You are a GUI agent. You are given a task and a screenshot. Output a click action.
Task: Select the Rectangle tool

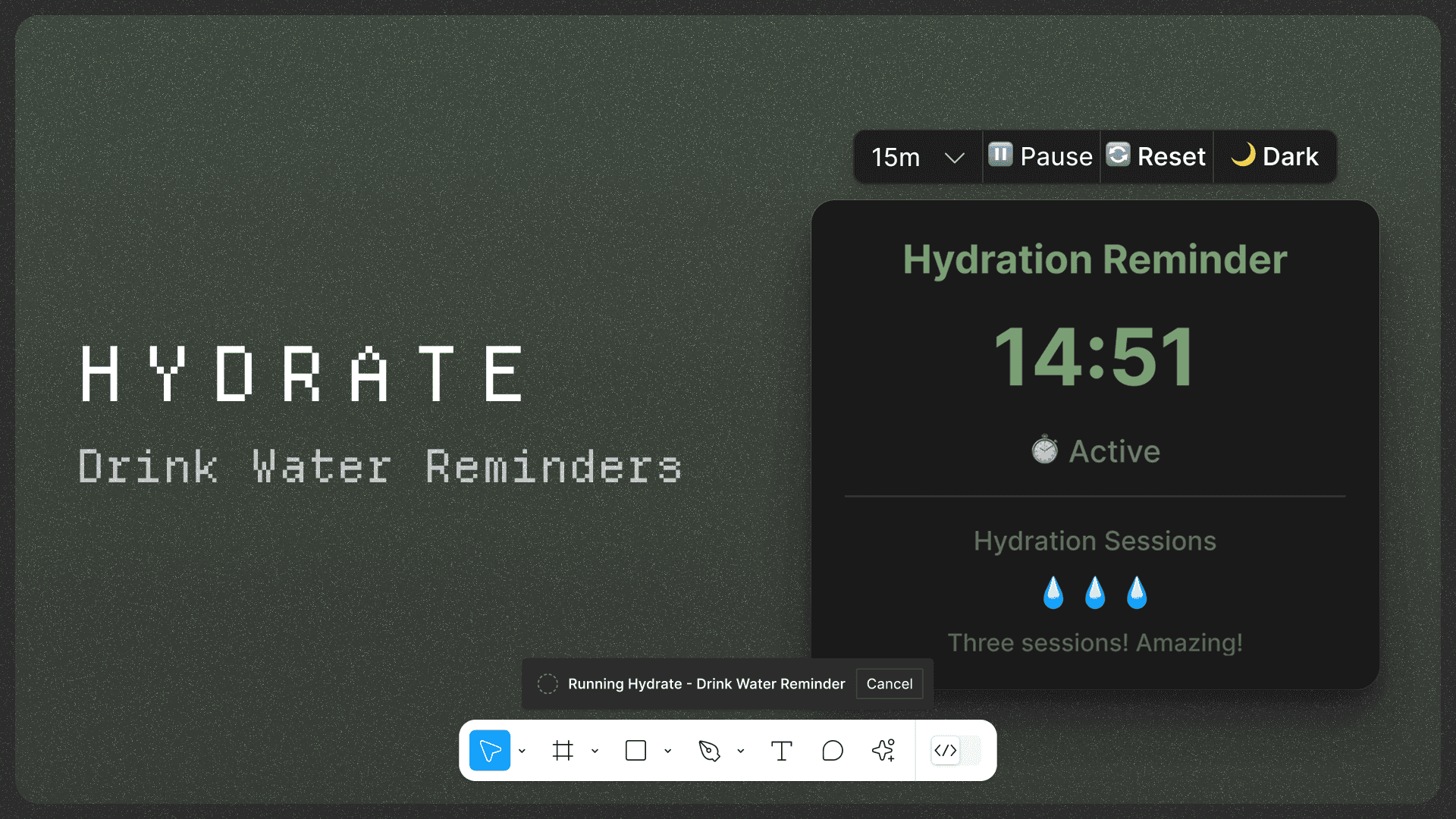(635, 751)
